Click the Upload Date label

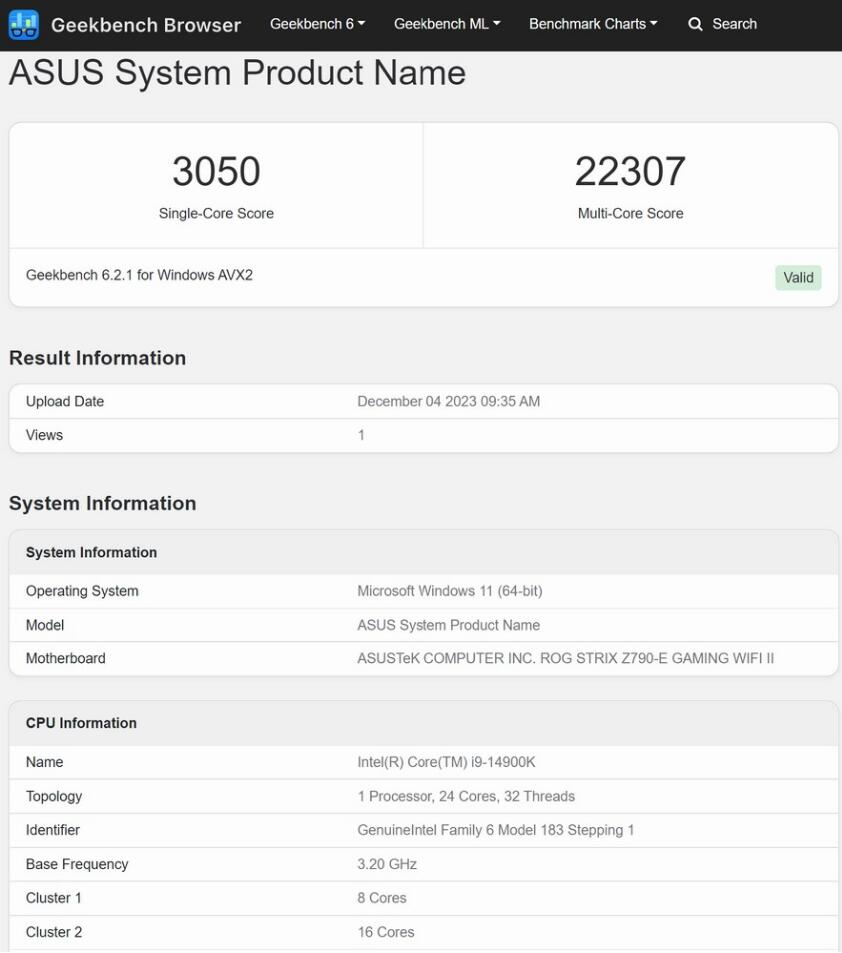coord(64,402)
